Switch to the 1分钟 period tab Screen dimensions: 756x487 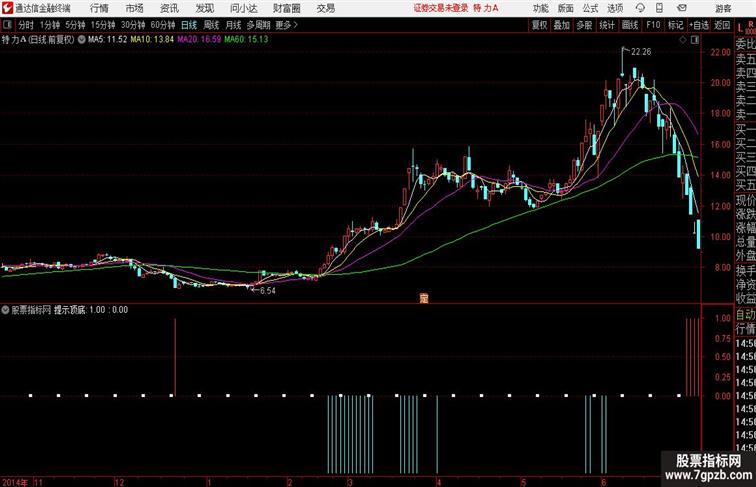[50, 25]
